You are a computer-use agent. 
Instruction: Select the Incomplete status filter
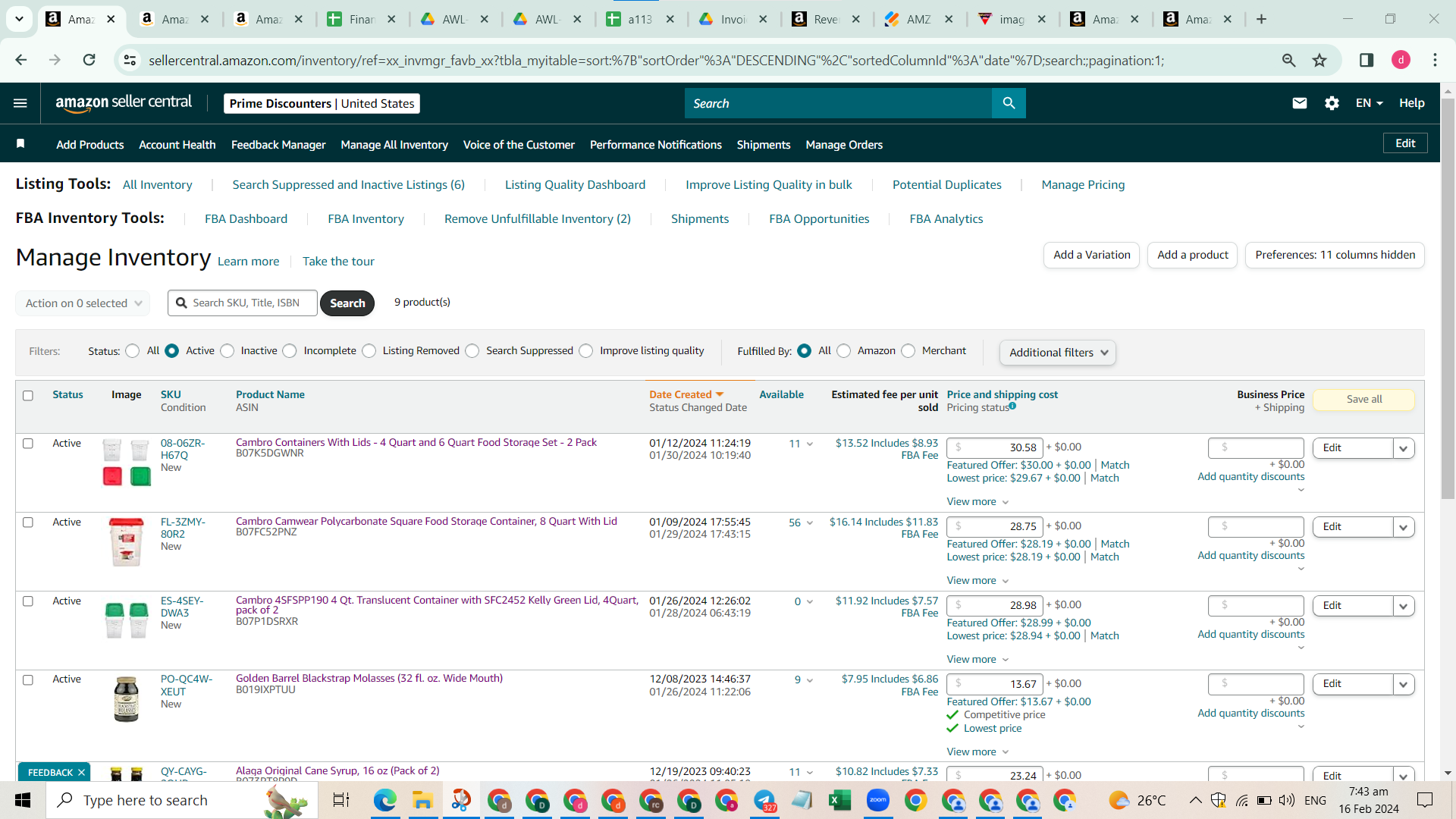coord(290,351)
